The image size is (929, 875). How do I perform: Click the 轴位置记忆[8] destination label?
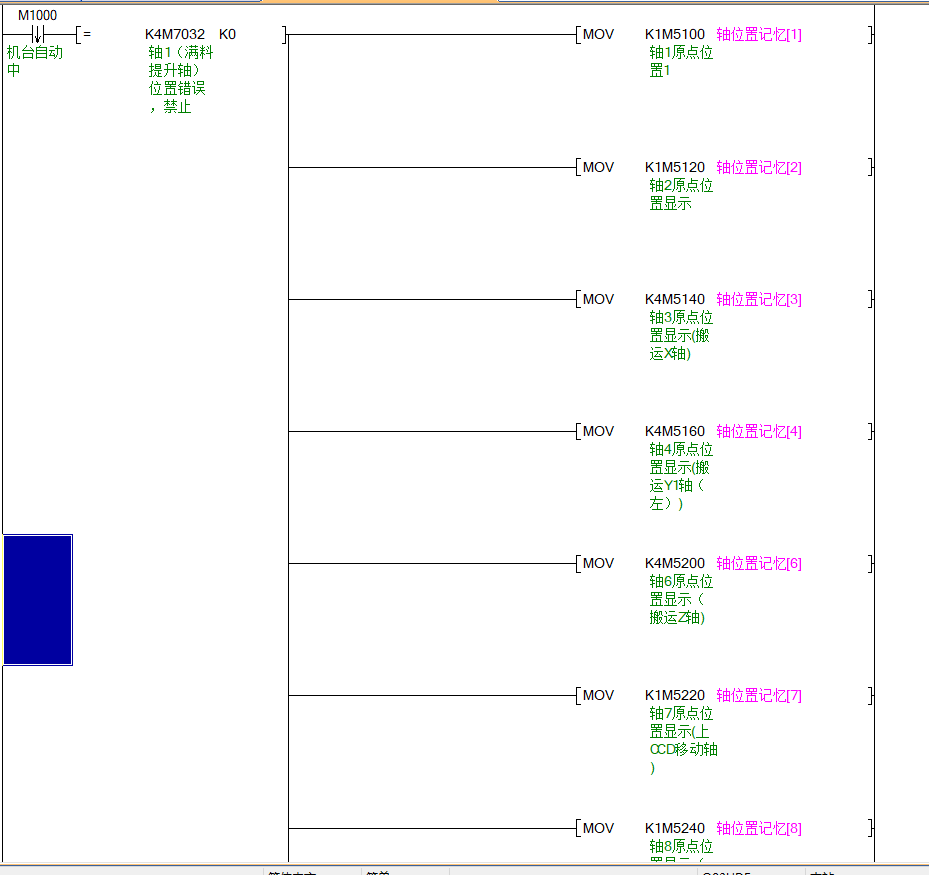[x=759, y=828]
